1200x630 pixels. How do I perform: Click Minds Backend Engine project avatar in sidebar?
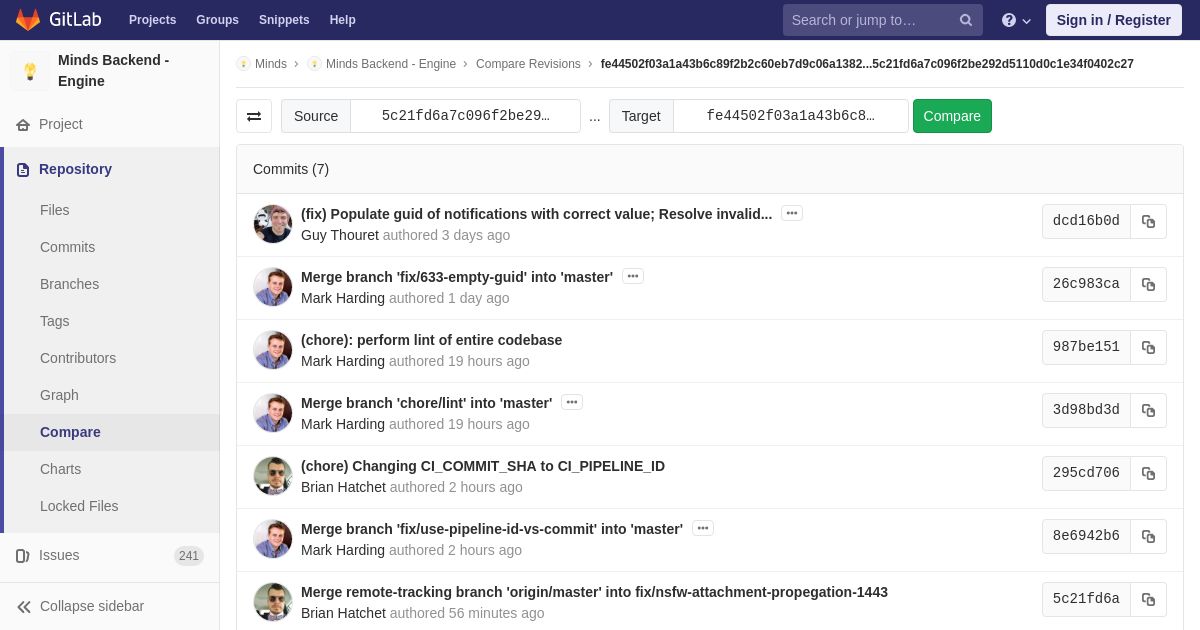point(30,71)
